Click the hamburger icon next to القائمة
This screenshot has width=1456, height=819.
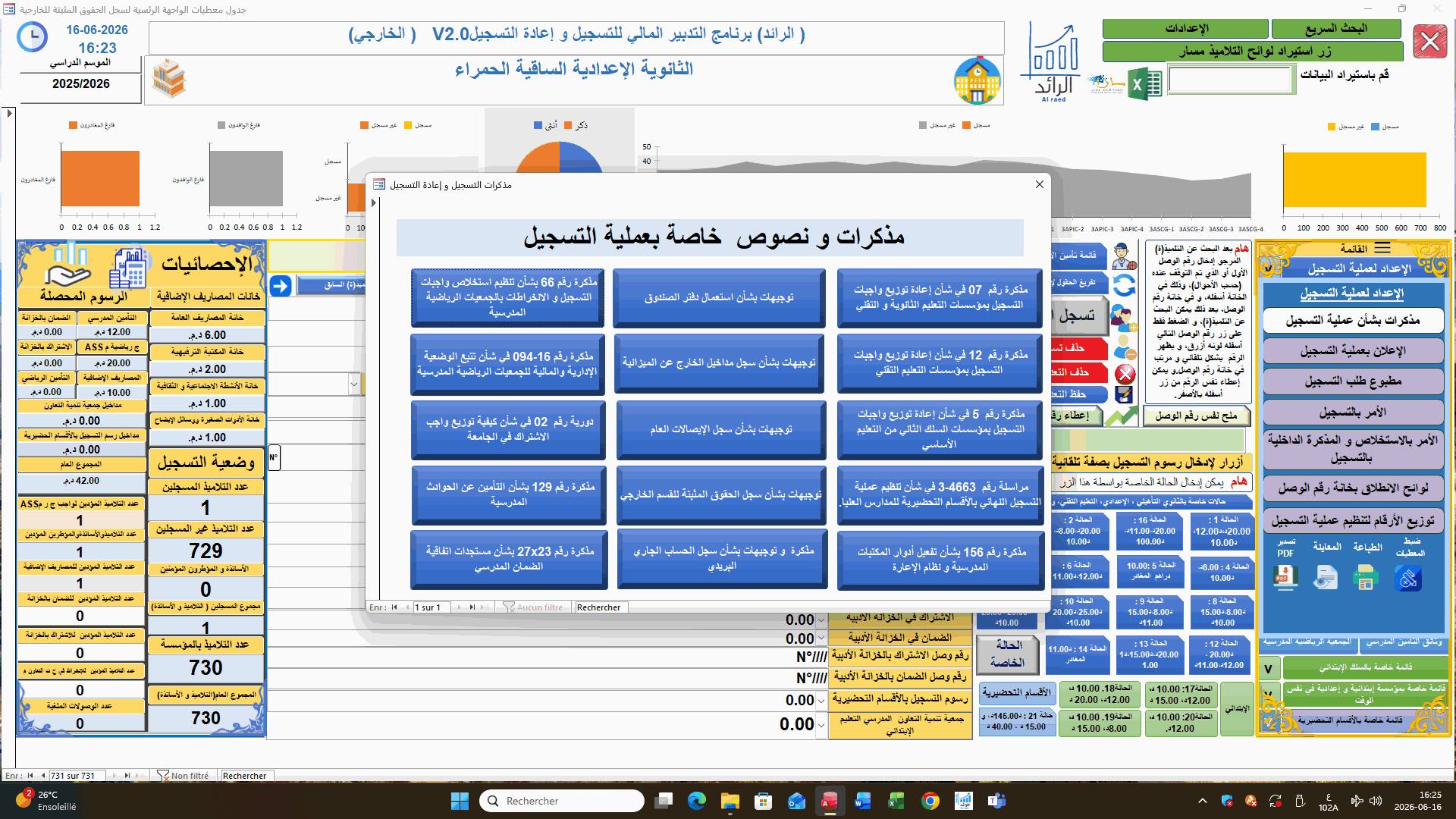[1382, 248]
